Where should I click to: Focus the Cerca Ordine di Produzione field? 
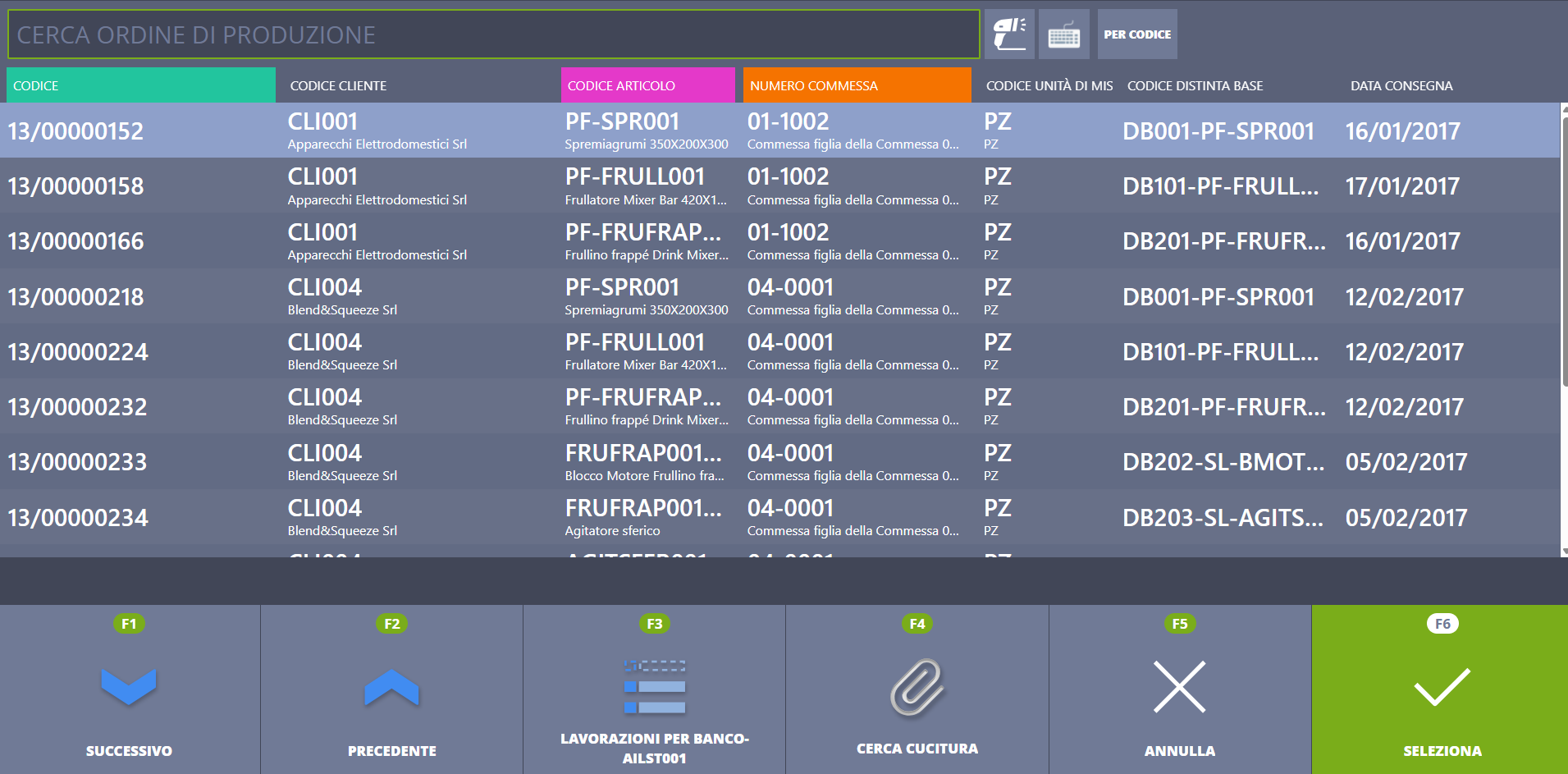coord(493,34)
